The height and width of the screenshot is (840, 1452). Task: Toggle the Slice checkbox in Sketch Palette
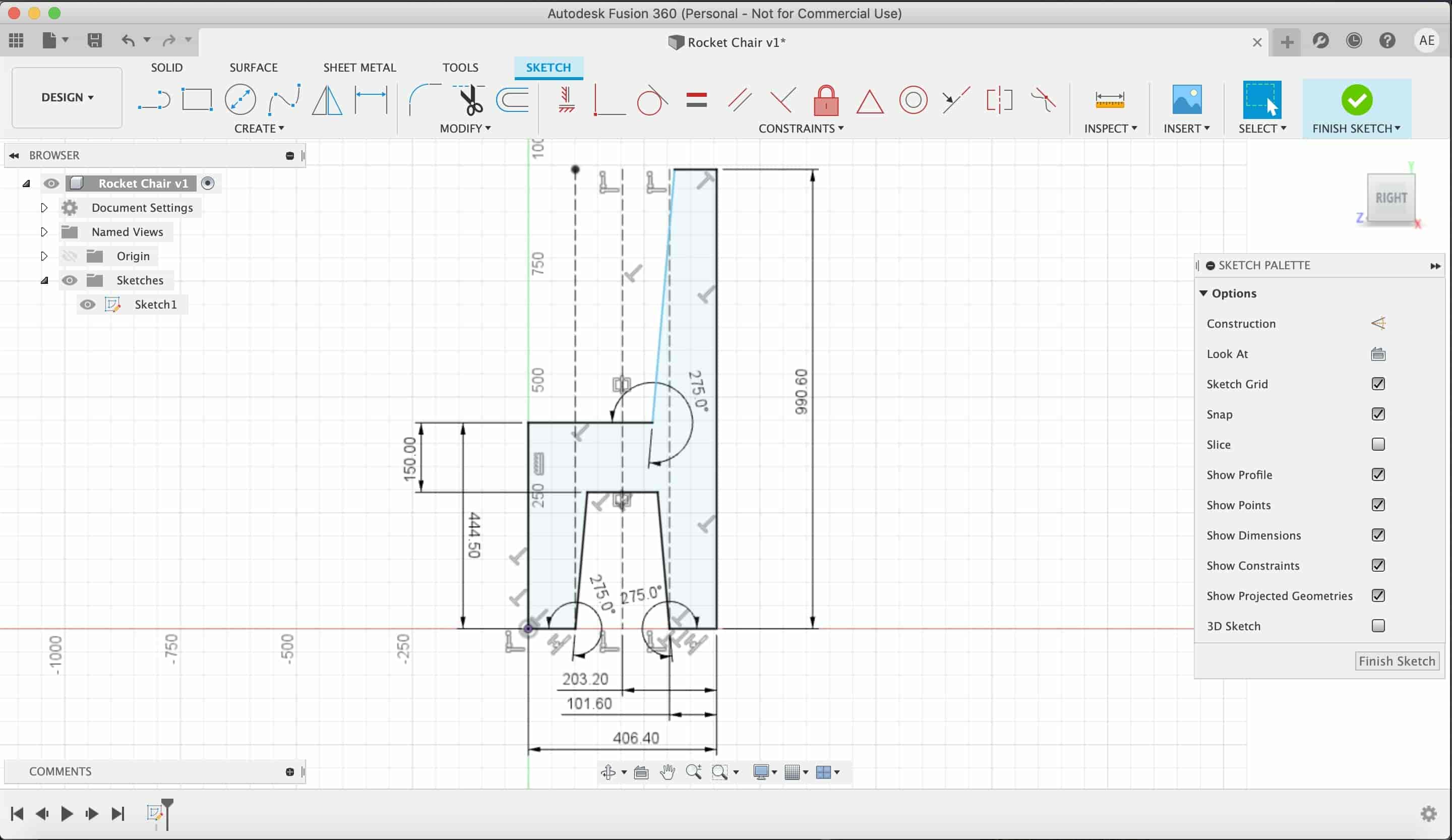[1378, 444]
